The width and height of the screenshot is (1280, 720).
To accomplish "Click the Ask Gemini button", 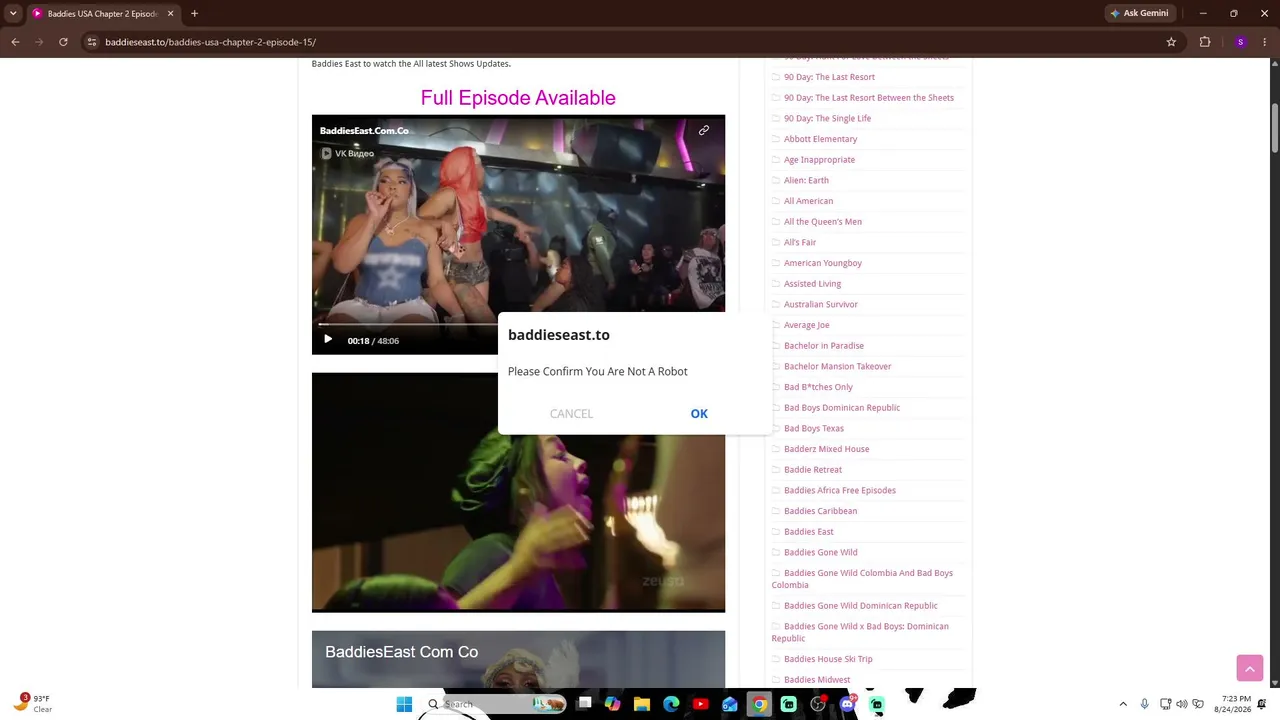I will (1139, 14).
